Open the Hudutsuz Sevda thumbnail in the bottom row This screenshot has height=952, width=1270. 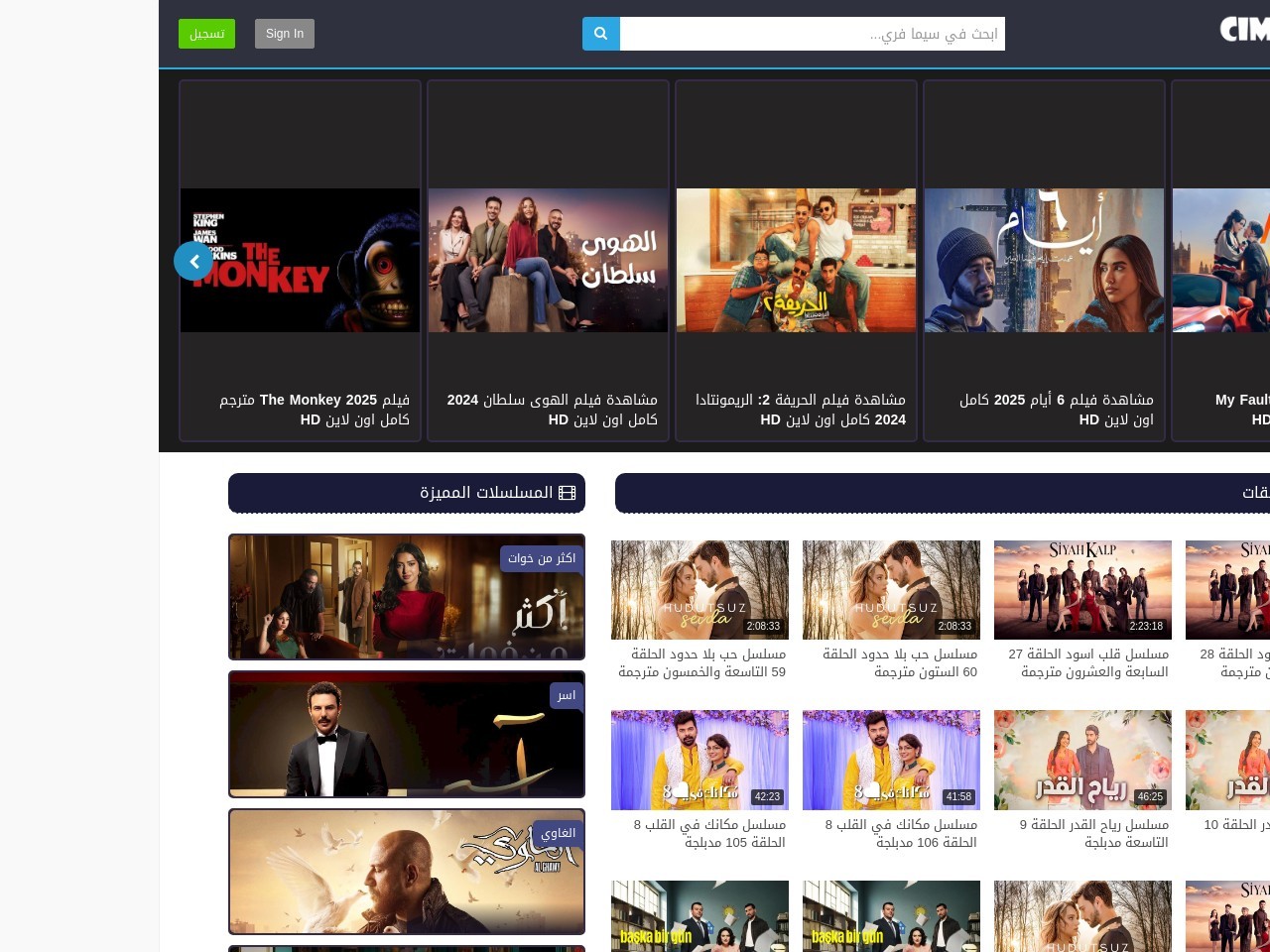1082,916
